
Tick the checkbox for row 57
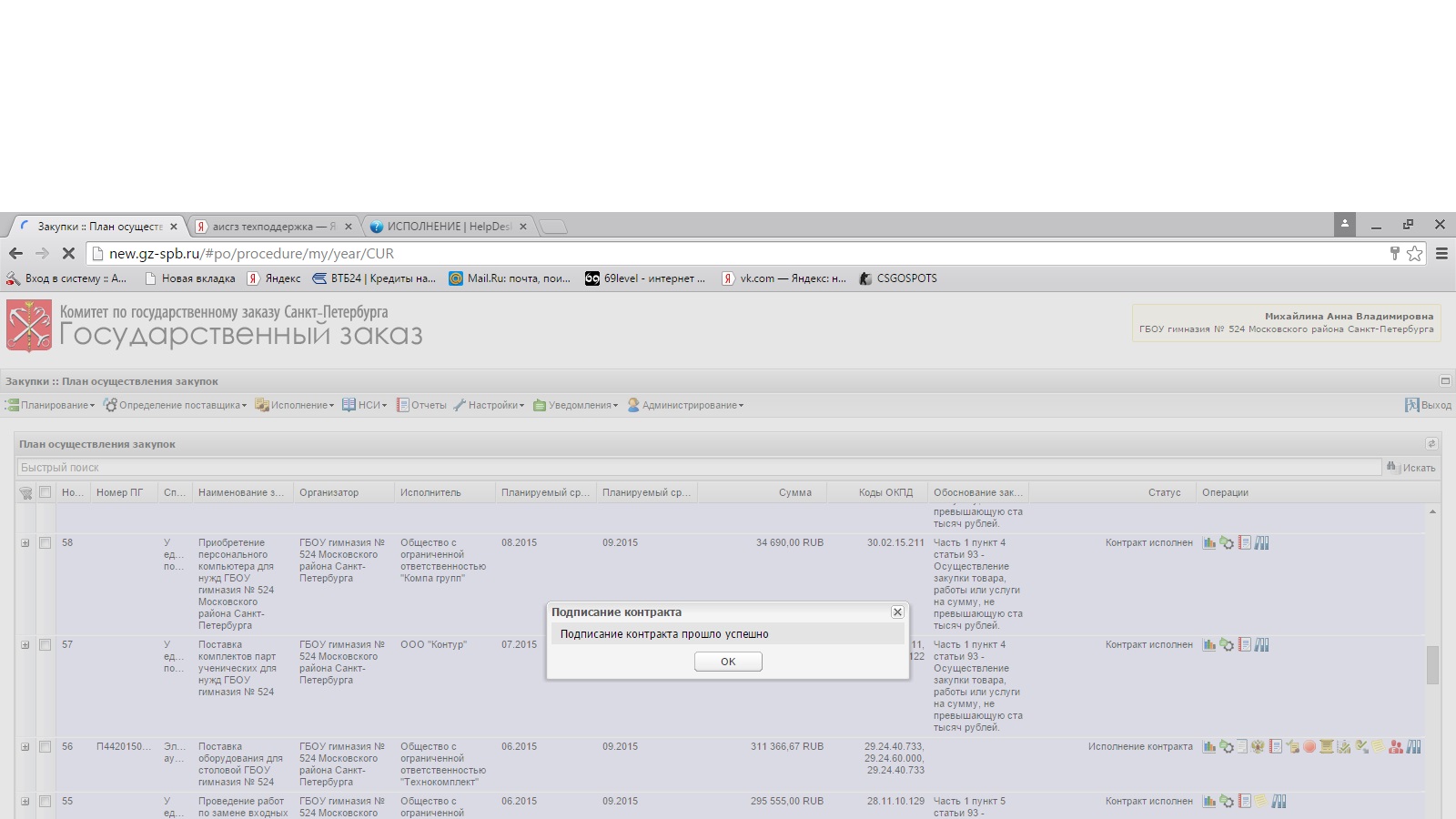coord(45,645)
